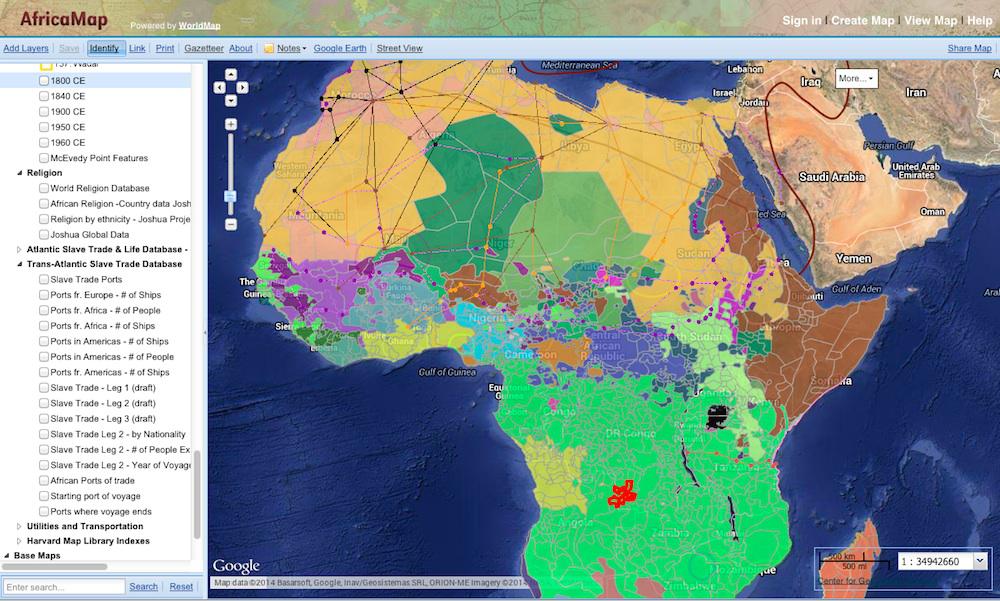Click Print in the toolbar
1000x601 pixels.
tap(165, 48)
